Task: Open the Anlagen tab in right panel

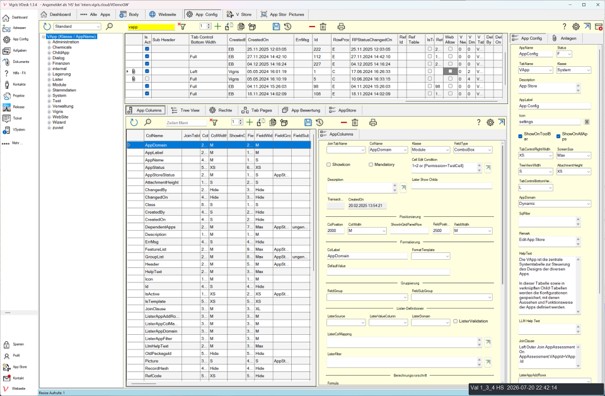Action: click(564, 38)
